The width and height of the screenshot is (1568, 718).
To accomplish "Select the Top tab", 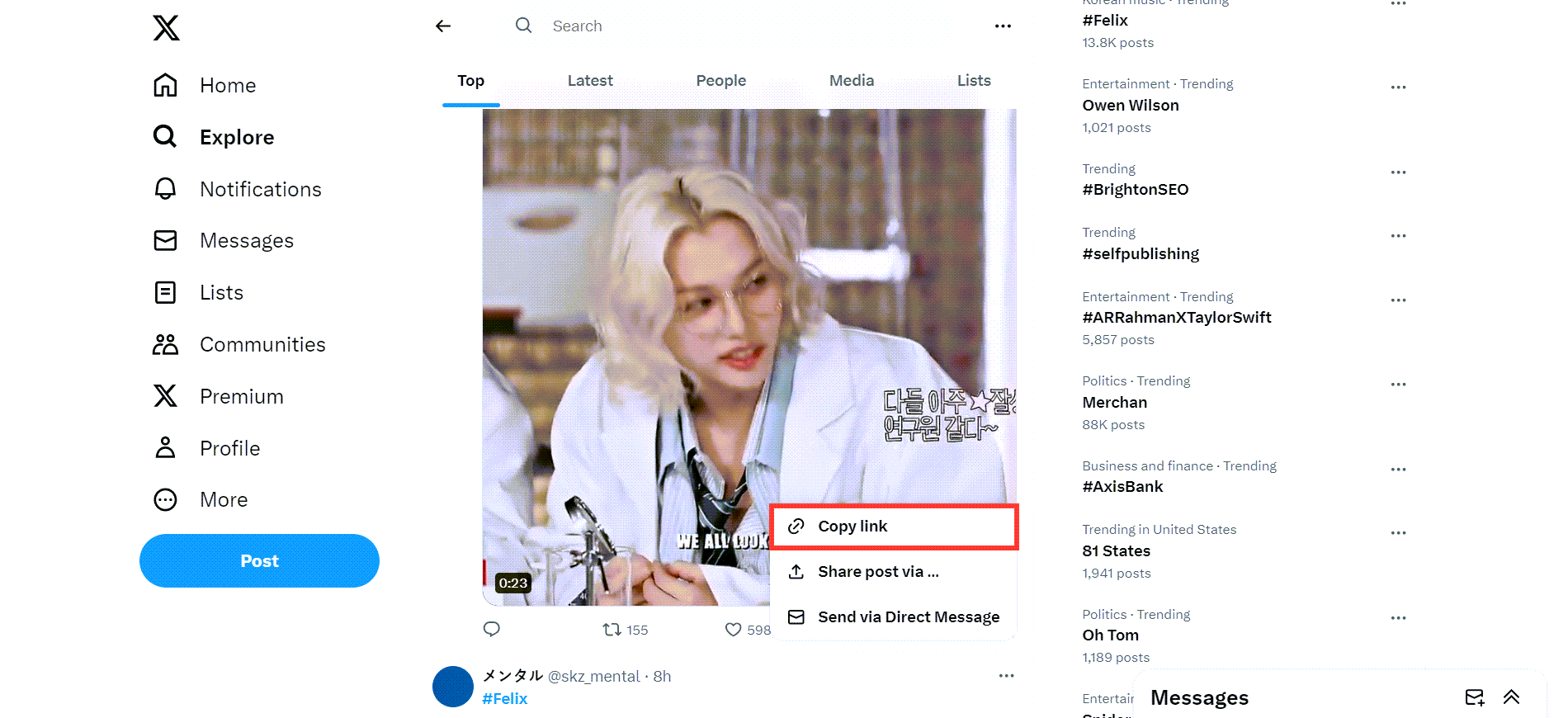I will click(x=470, y=81).
